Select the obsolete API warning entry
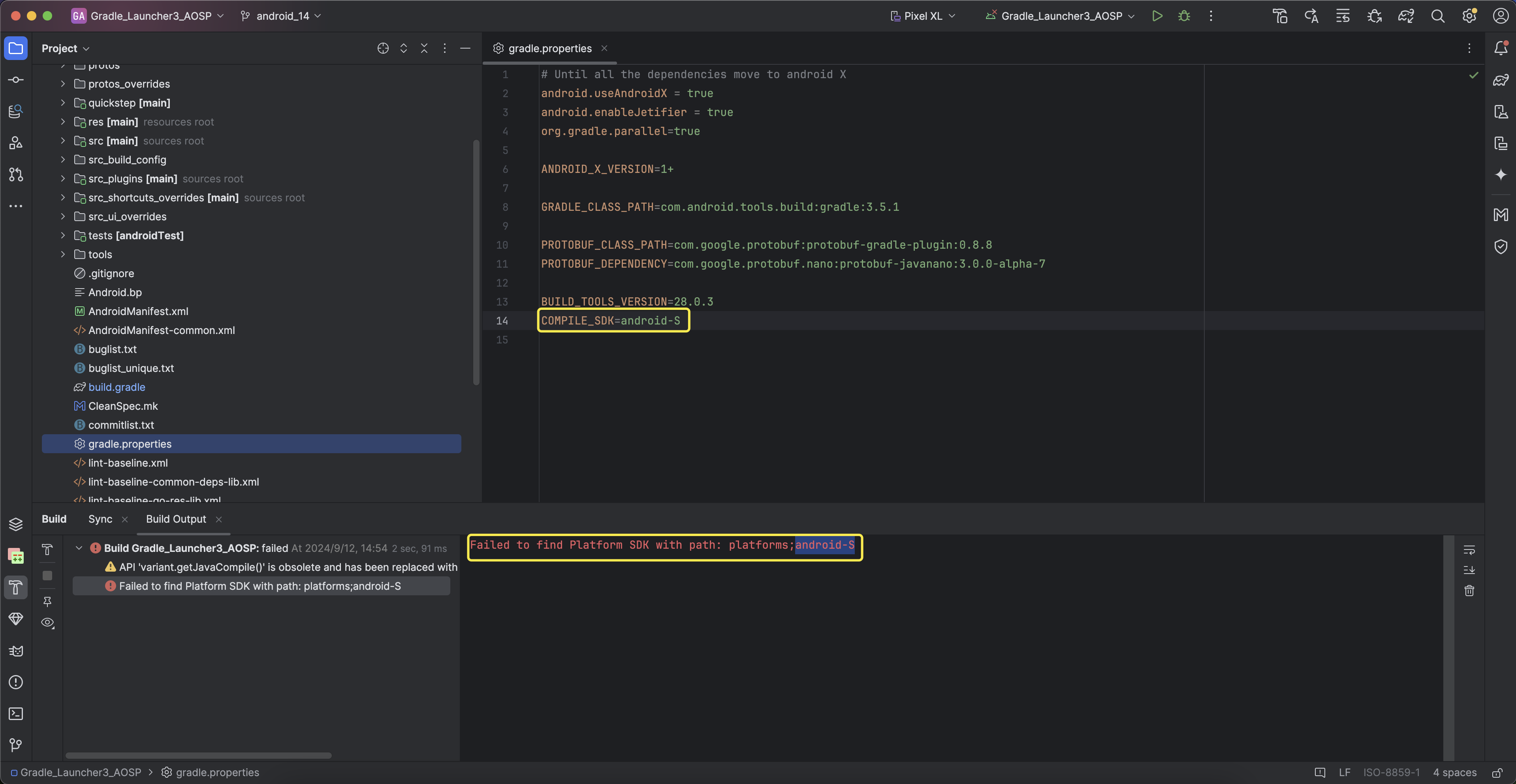 pos(281,567)
